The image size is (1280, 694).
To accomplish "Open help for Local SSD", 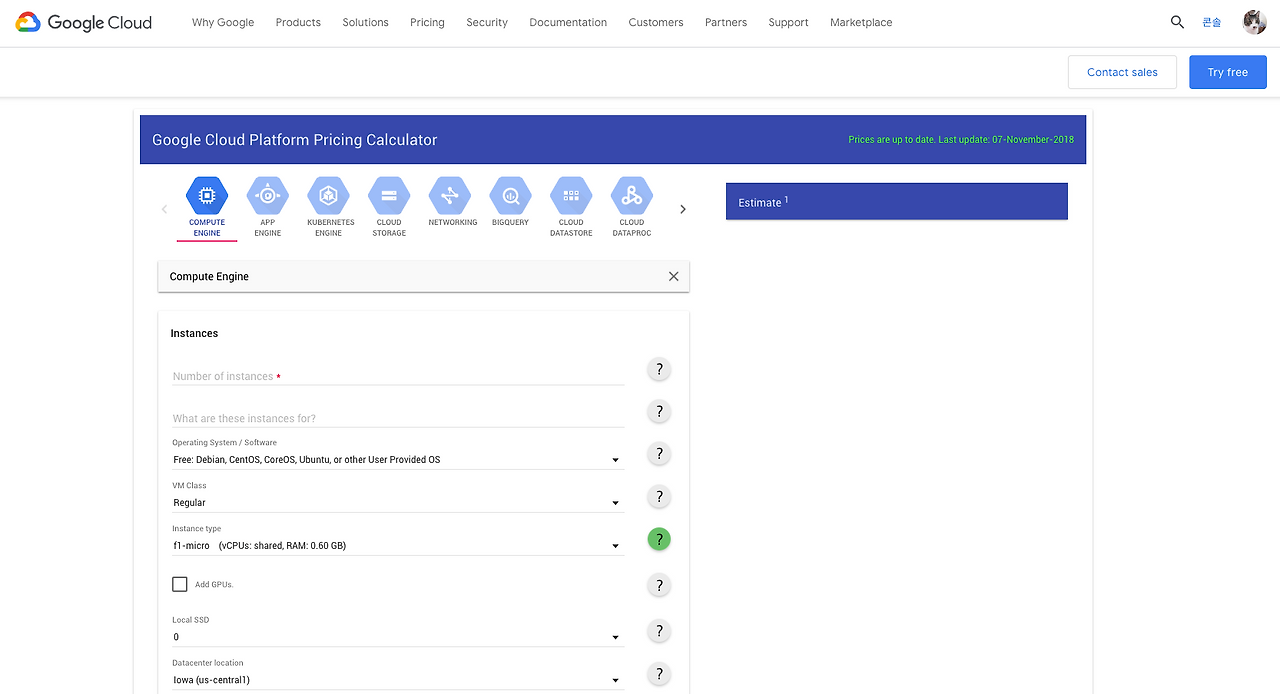I will 659,631.
